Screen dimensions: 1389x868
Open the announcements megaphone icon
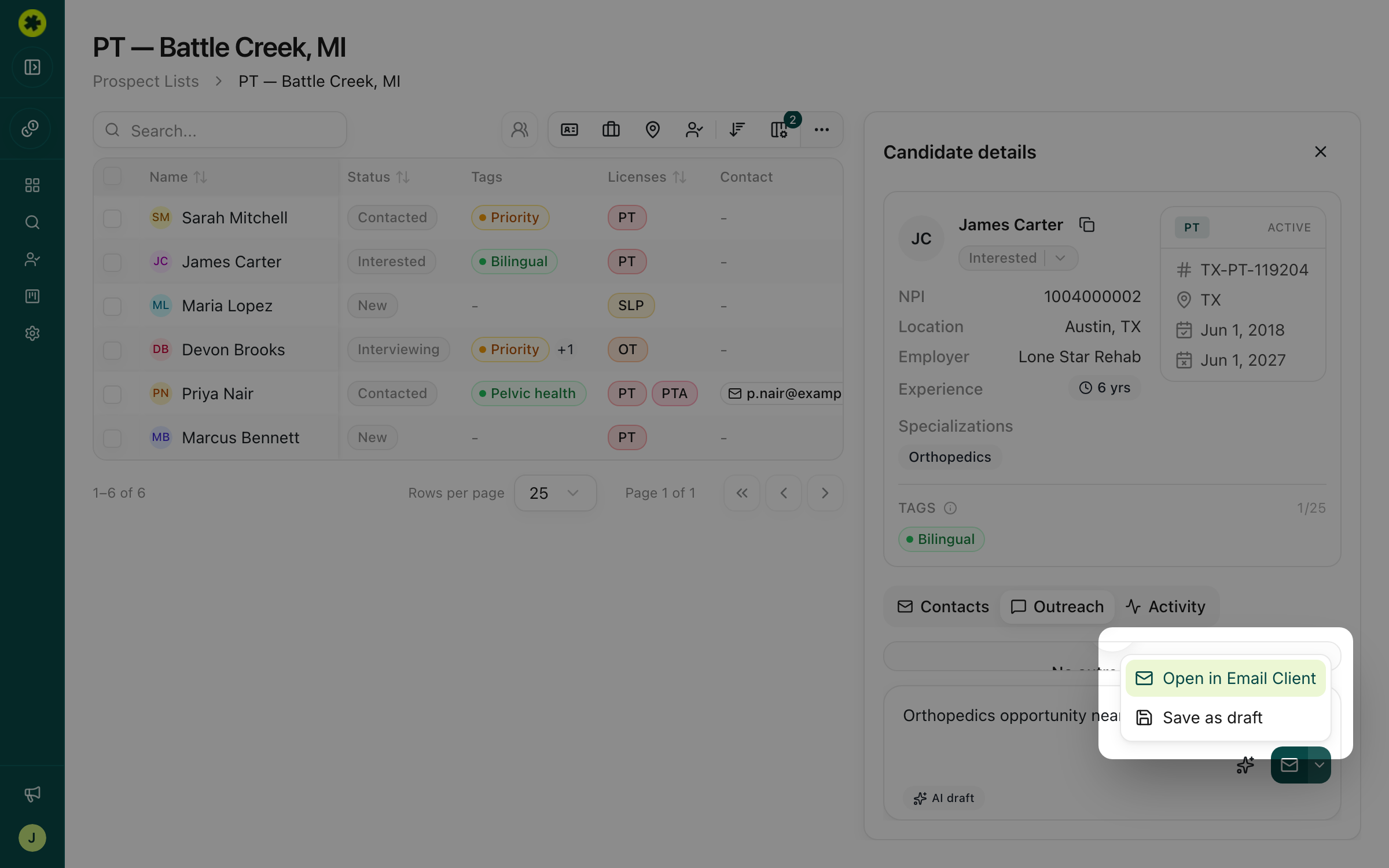point(32,794)
